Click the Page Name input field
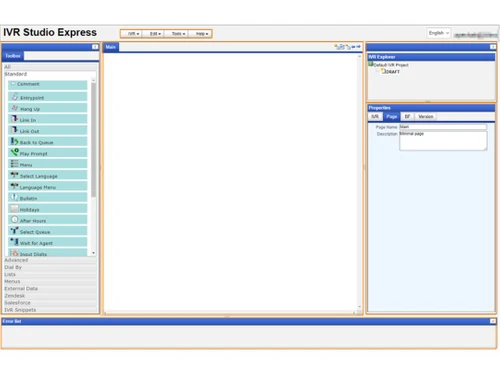 coord(443,127)
